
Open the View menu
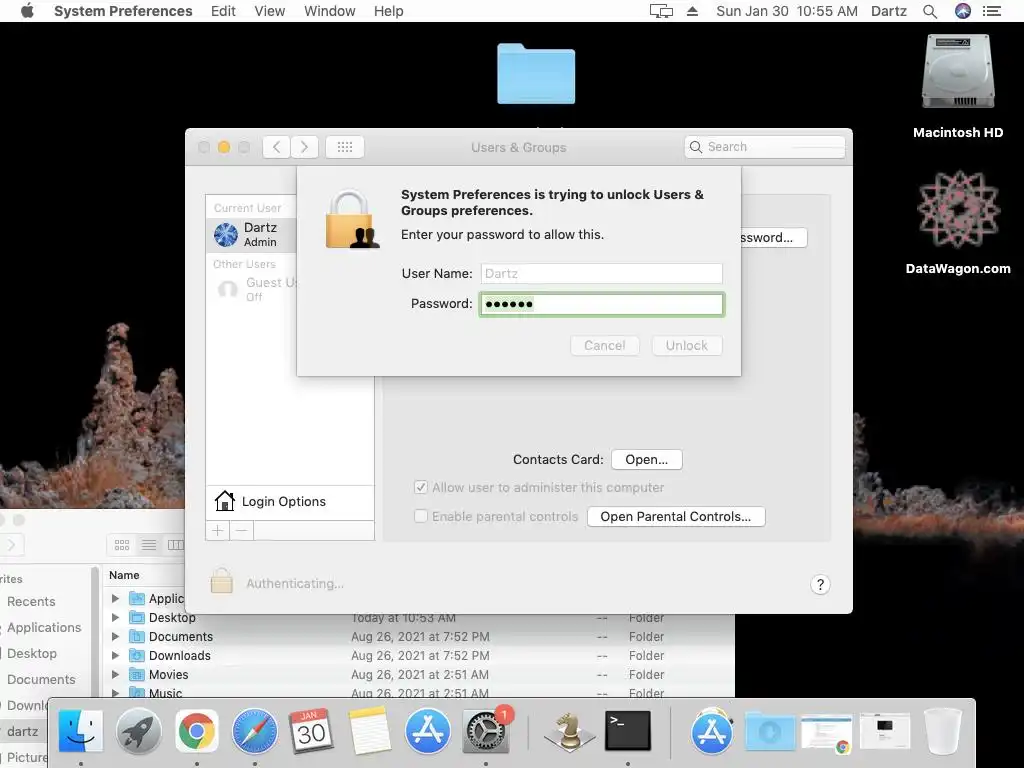click(270, 11)
